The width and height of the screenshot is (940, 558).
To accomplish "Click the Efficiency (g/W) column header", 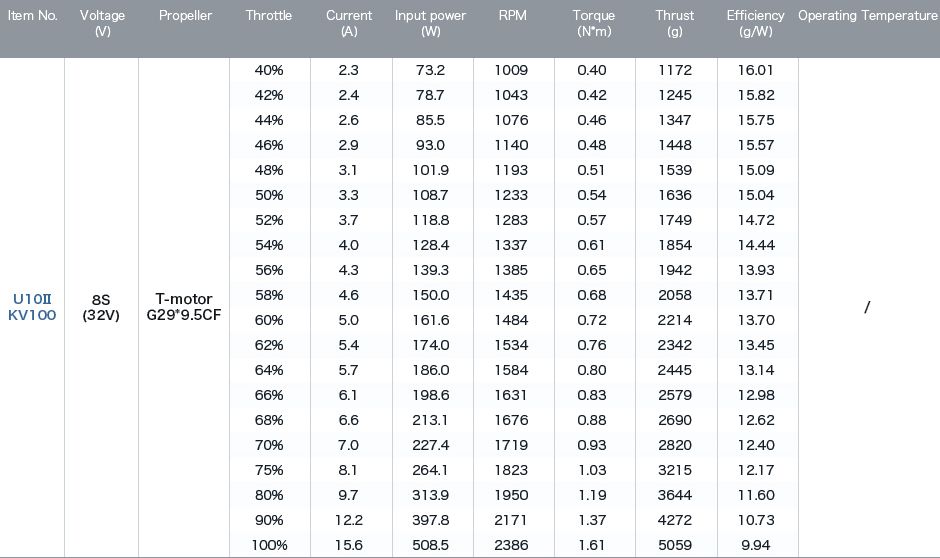I will pyautogui.click(x=755, y=23).
